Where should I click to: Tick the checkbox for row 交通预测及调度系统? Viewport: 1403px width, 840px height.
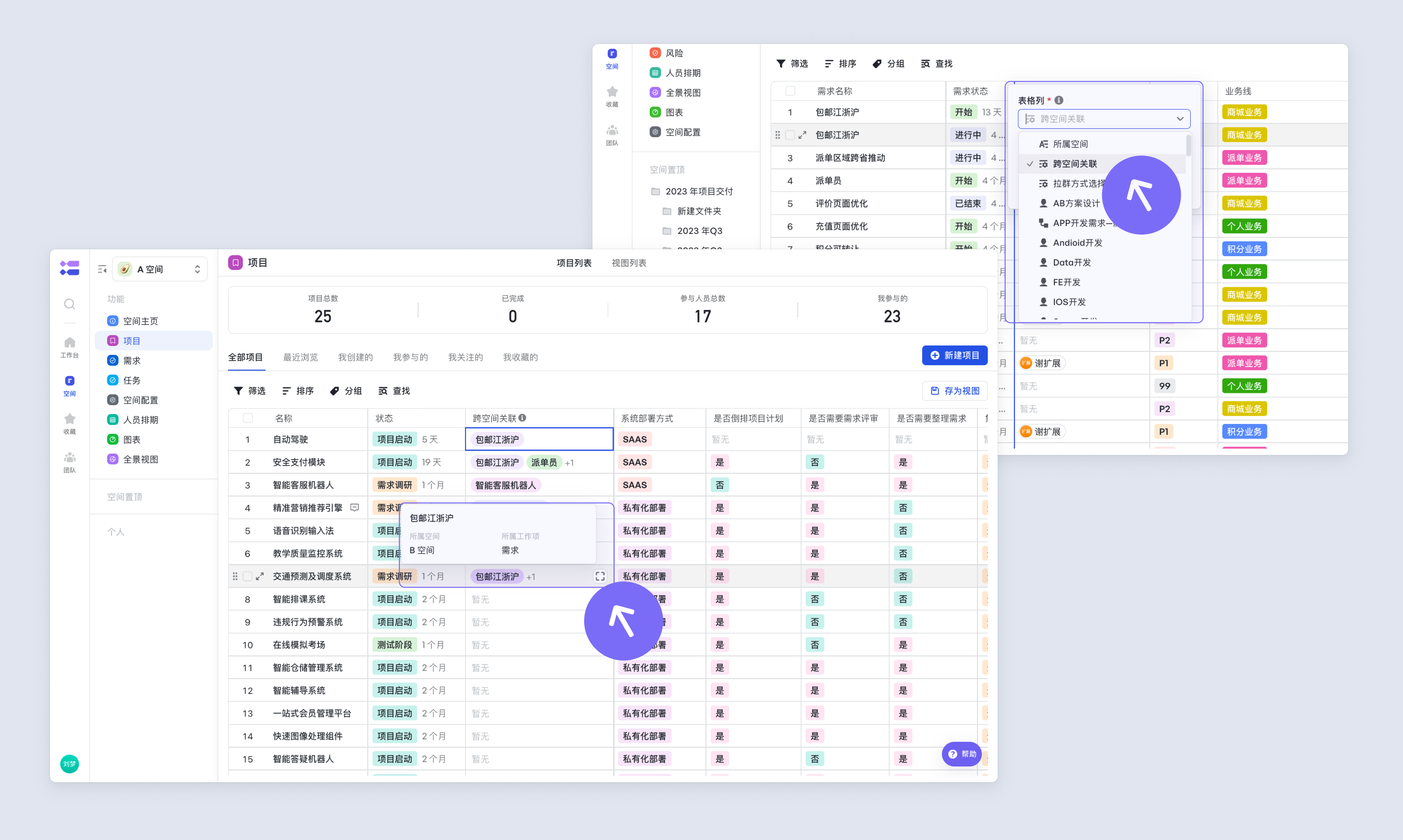pos(247,576)
